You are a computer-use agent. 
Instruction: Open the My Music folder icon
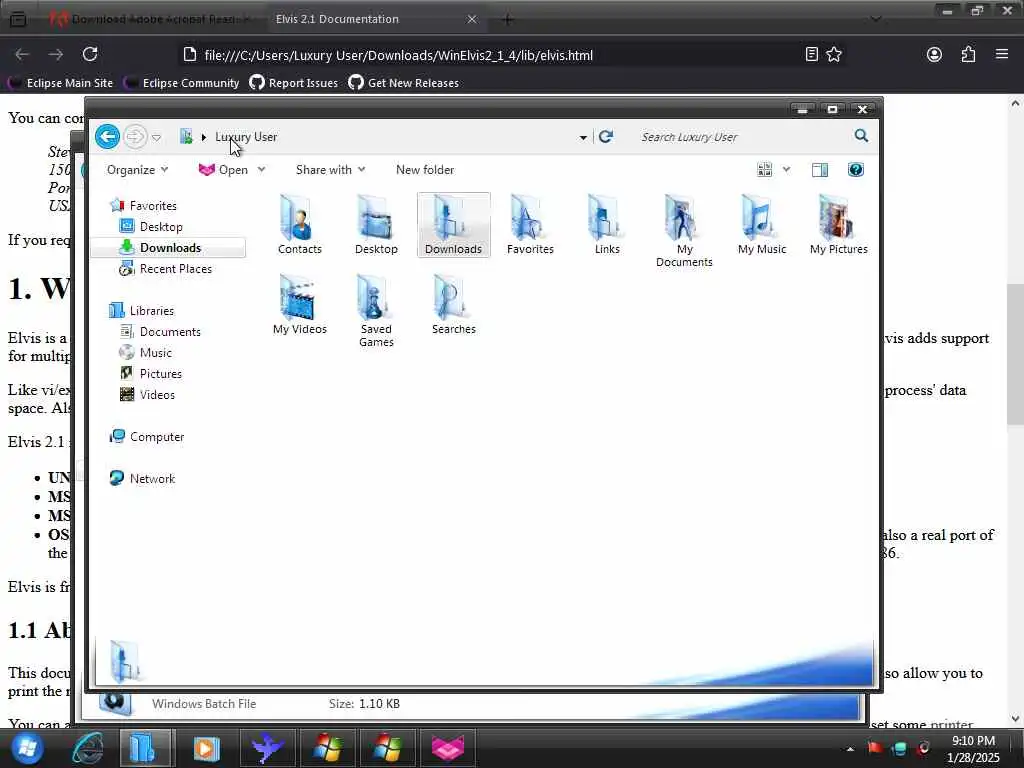(761, 225)
